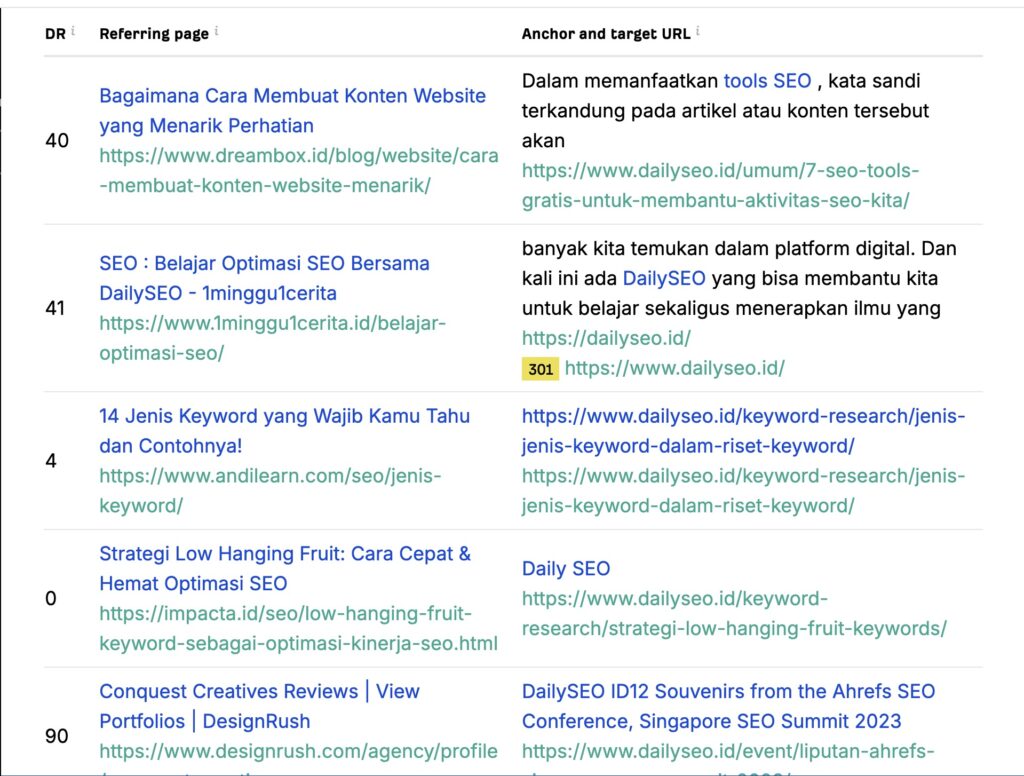1024x776 pixels.
Task: Open 'Strategi Low Hanging Fruit' page title
Action: (285, 568)
